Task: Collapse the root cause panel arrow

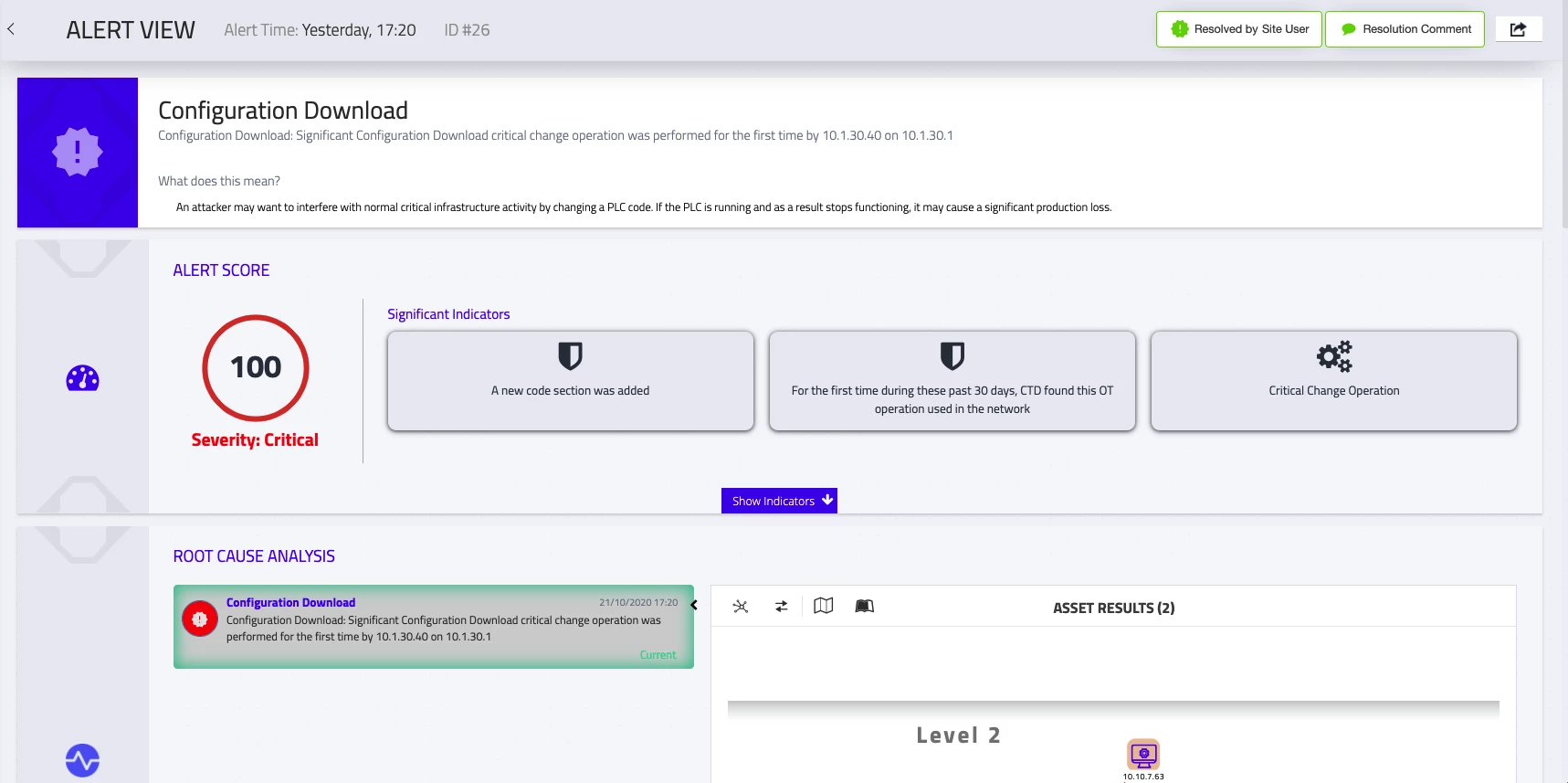Action: (694, 605)
